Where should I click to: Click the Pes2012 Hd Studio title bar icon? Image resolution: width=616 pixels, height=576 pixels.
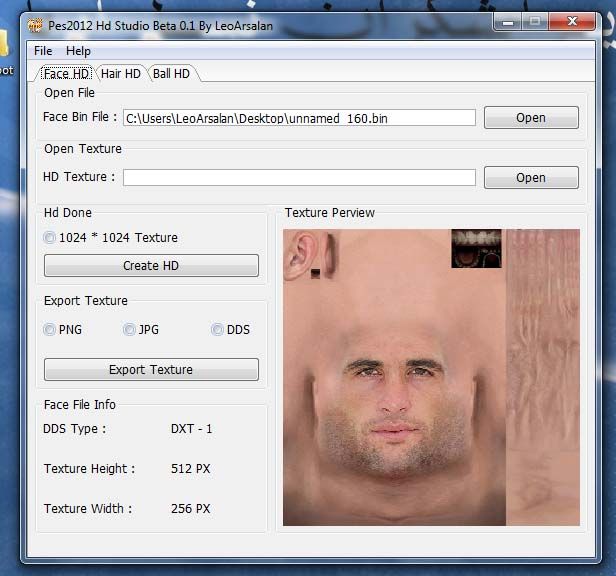34,24
